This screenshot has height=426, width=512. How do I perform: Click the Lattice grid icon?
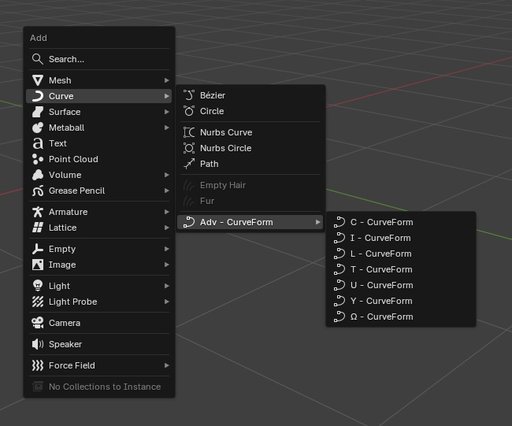38,228
